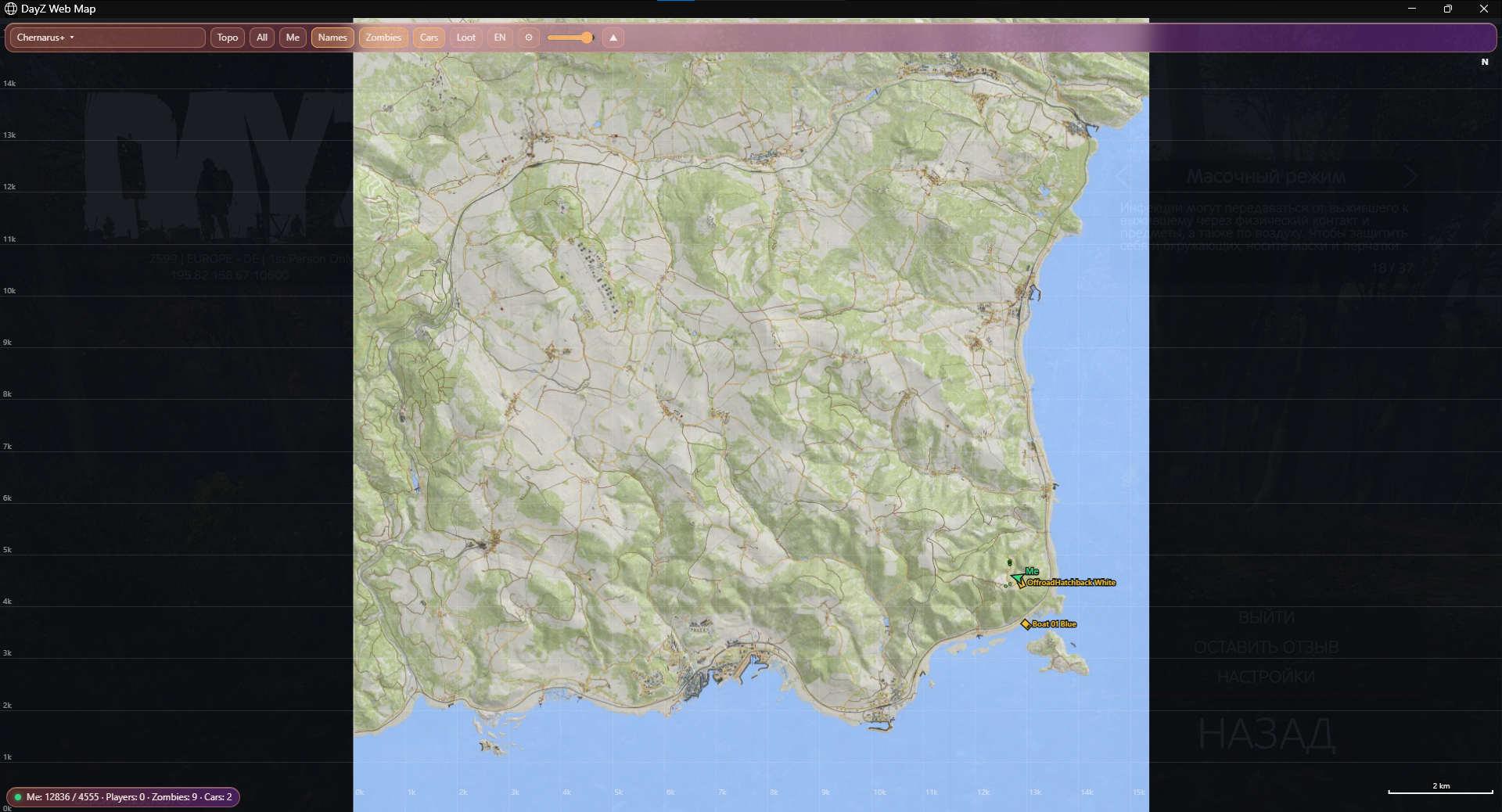
Task: Select the Boat 01 Blue diamond marker
Action: (1026, 624)
